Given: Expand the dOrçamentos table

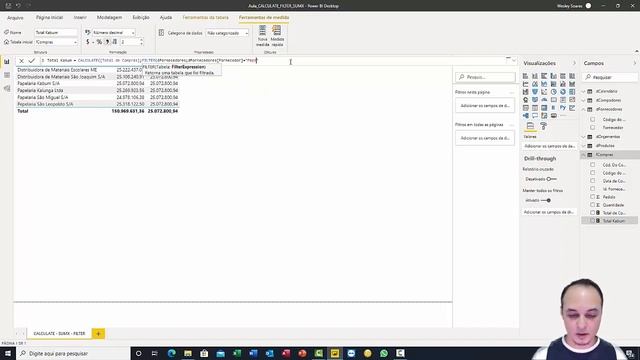Looking at the screenshot, I should pos(584,137).
